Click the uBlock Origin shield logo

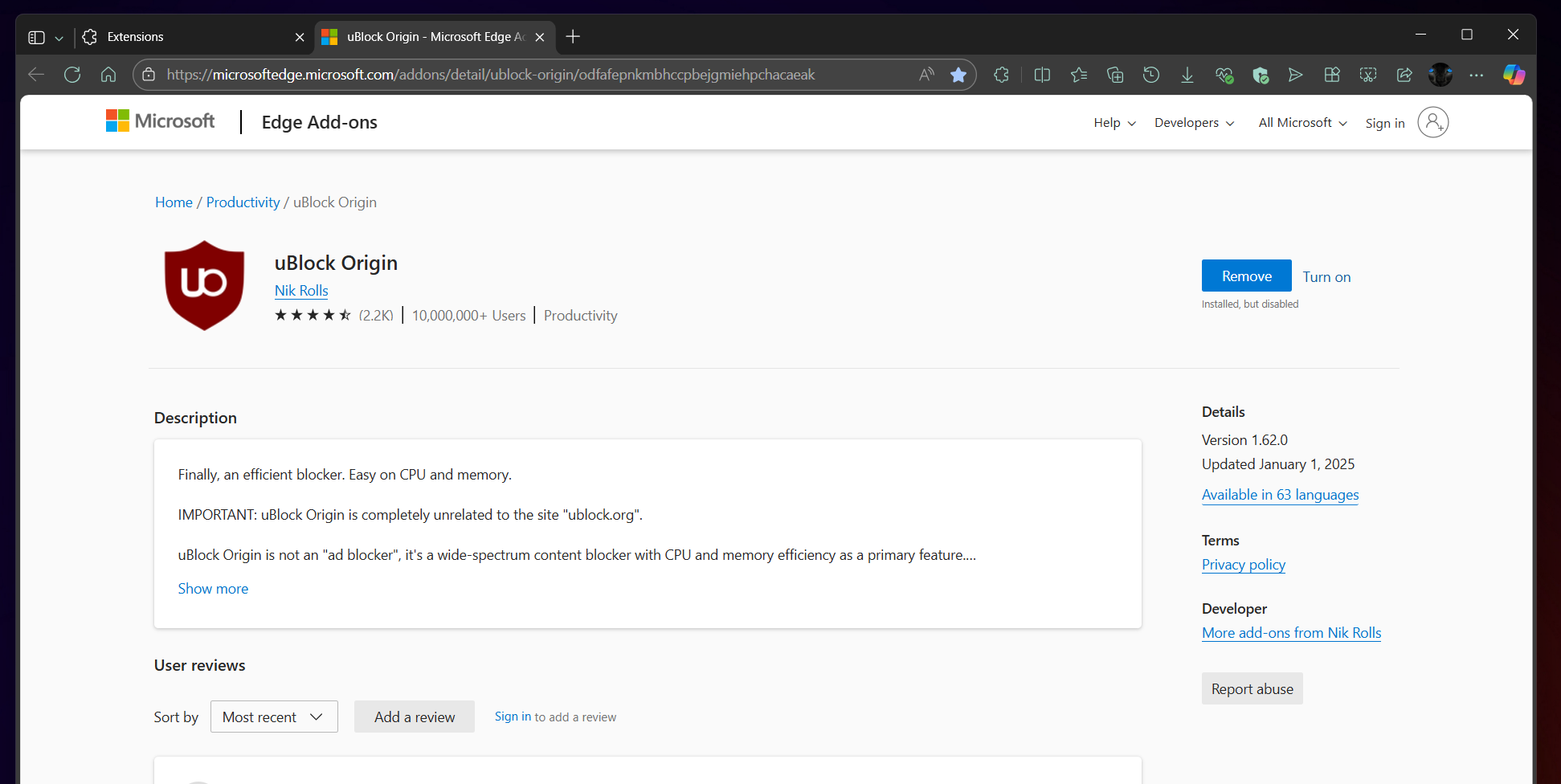204,285
